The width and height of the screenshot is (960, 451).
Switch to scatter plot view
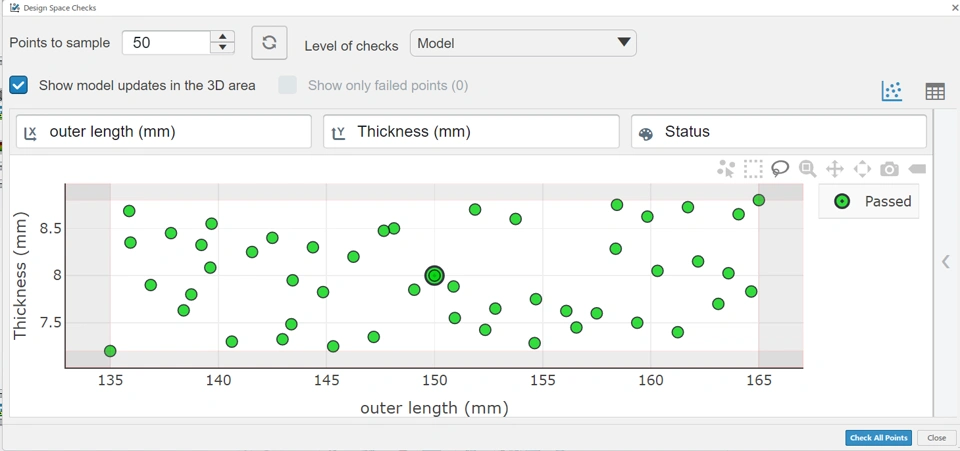pyautogui.click(x=892, y=91)
